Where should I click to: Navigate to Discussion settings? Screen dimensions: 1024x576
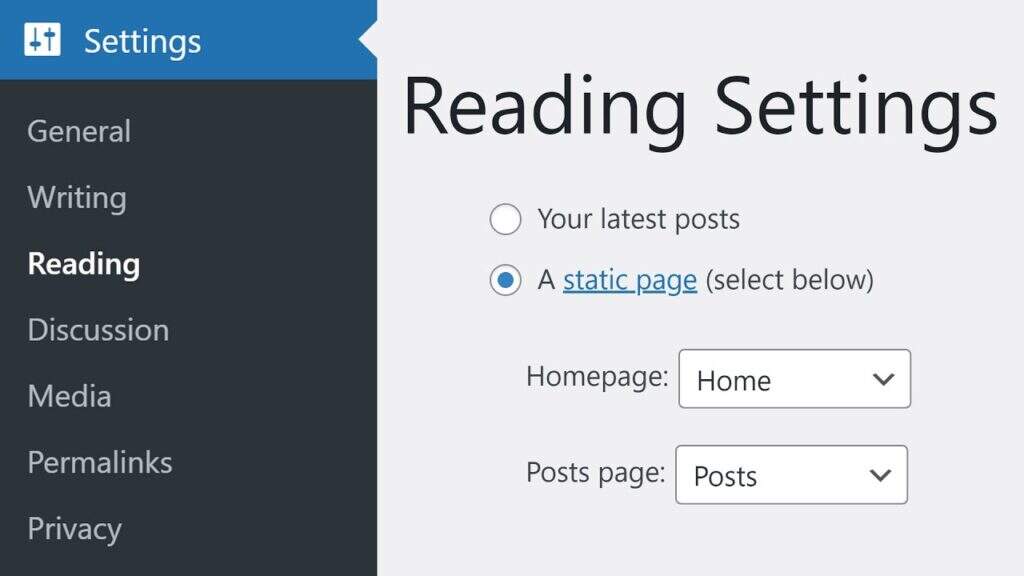pos(98,330)
